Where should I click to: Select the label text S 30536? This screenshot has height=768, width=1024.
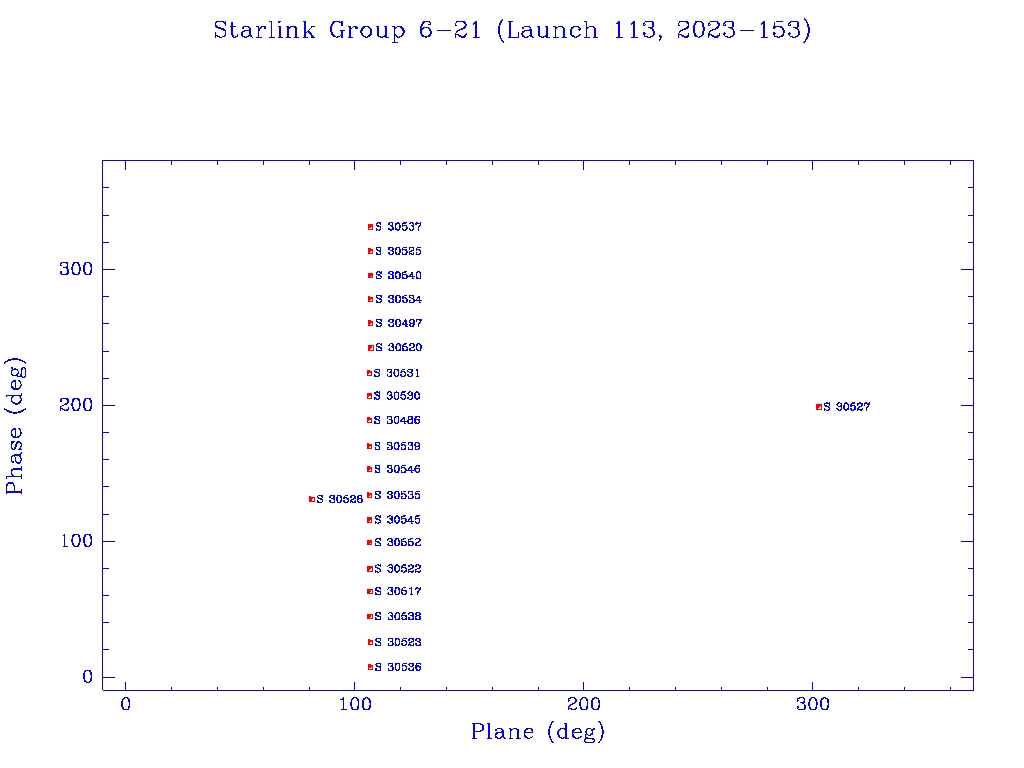click(x=398, y=667)
